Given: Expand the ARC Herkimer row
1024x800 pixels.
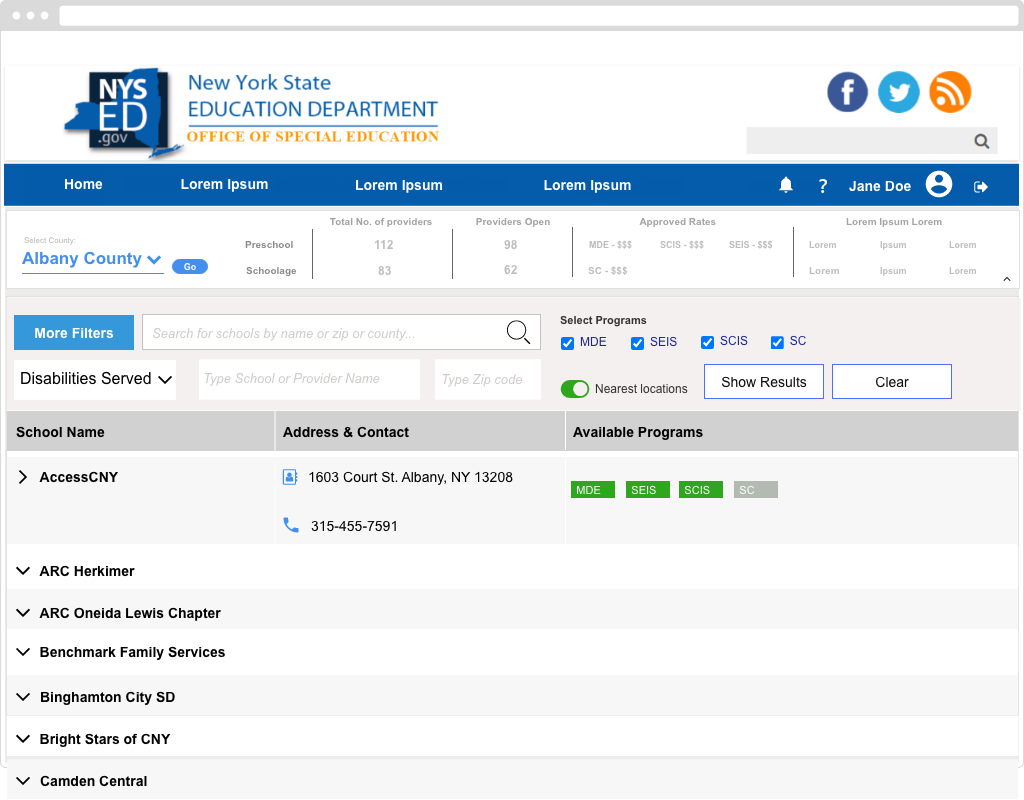Looking at the screenshot, I should pyautogui.click(x=24, y=571).
